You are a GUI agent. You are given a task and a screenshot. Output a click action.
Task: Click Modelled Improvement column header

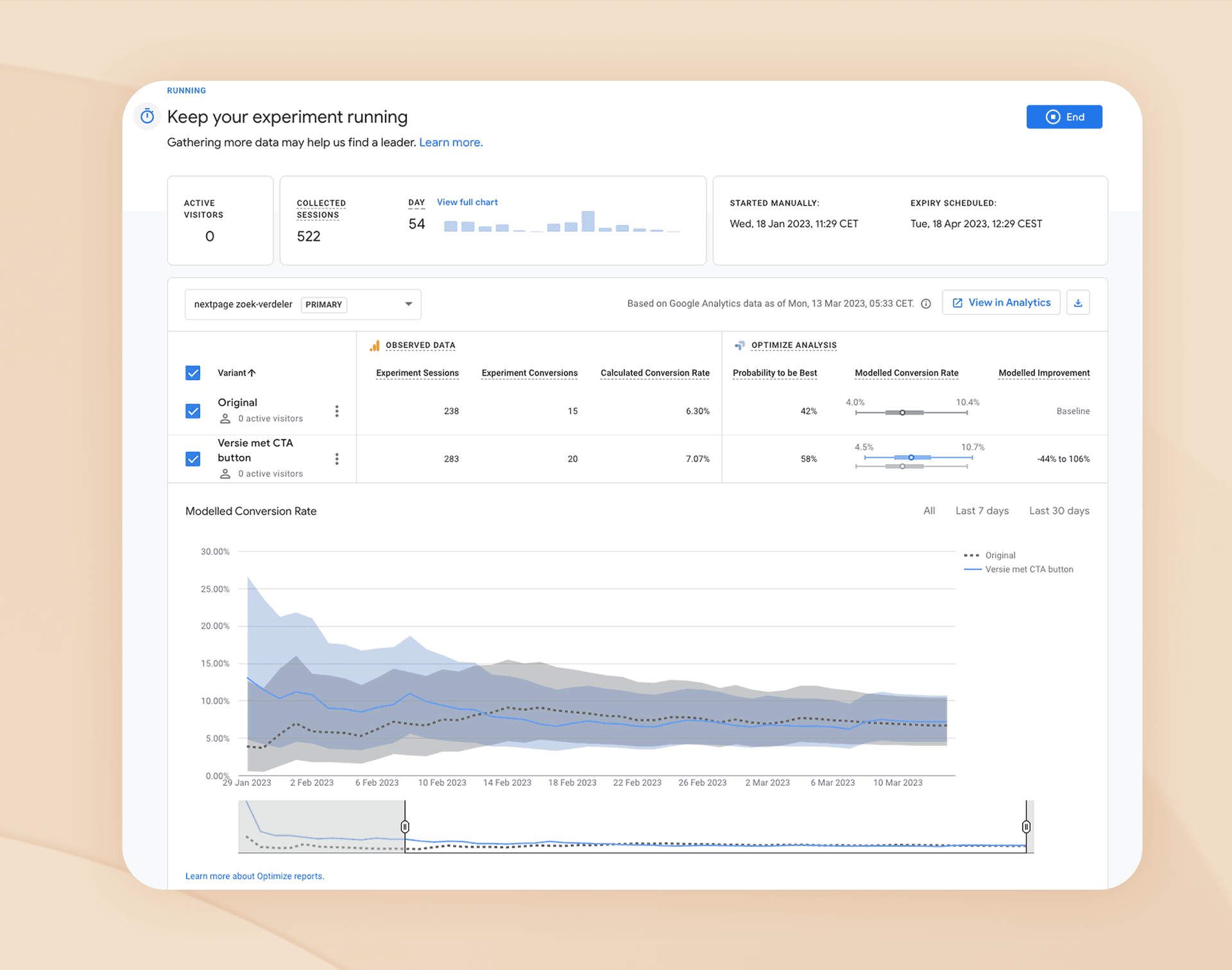point(1044,373)
